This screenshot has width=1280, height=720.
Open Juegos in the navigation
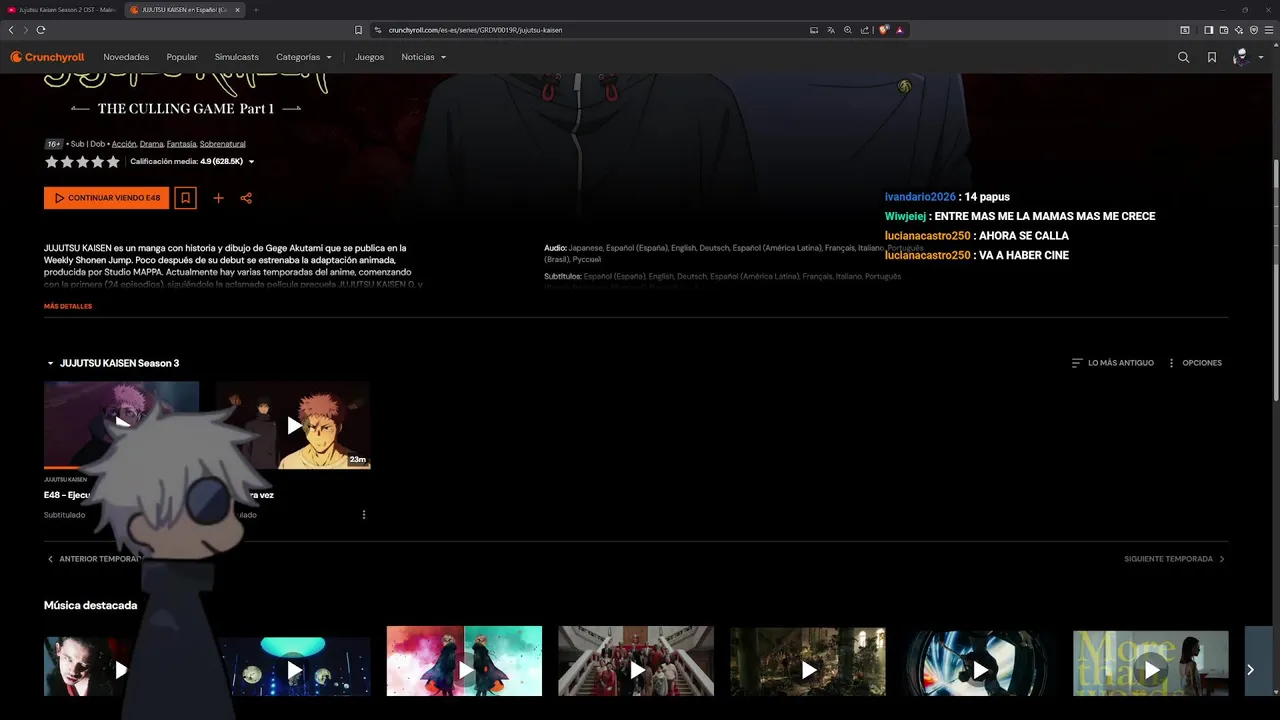click(x=369, y=57)
